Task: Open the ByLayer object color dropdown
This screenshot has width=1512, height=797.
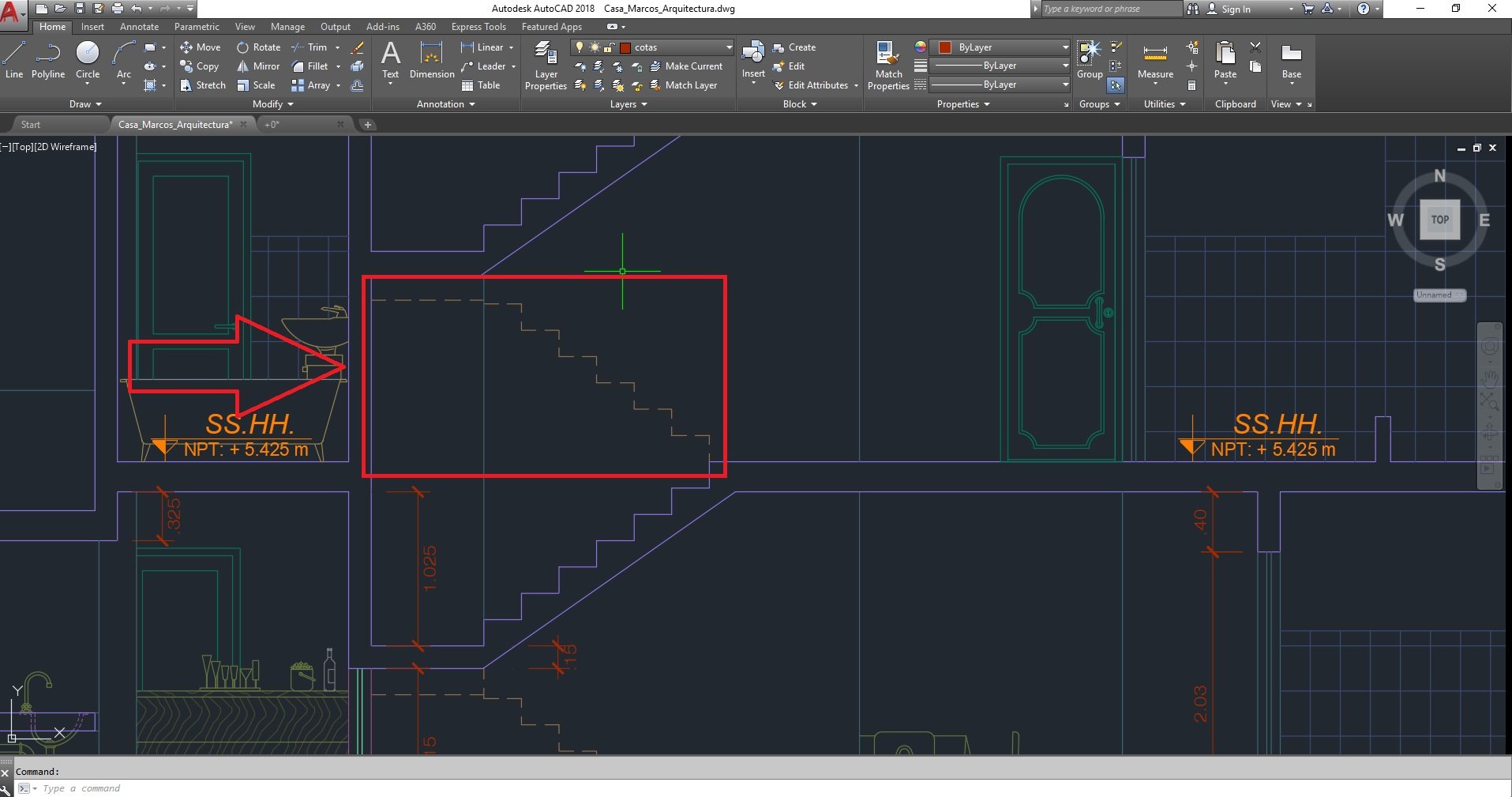Action: click(1065, 47)
